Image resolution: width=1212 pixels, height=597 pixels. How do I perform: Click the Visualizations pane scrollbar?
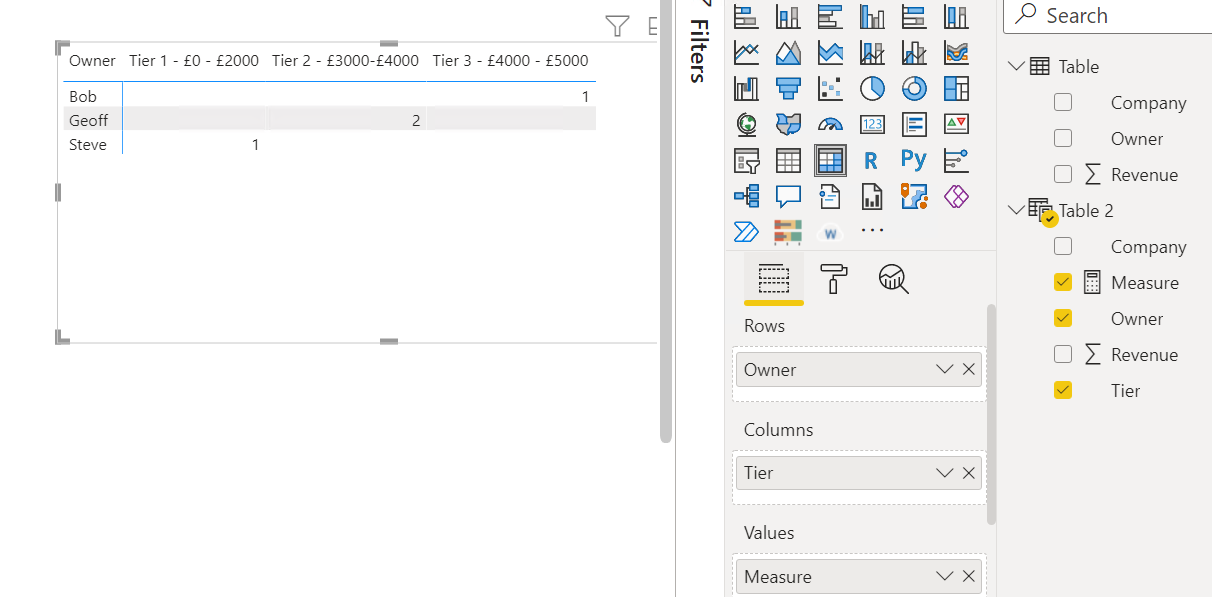(991, 414)
